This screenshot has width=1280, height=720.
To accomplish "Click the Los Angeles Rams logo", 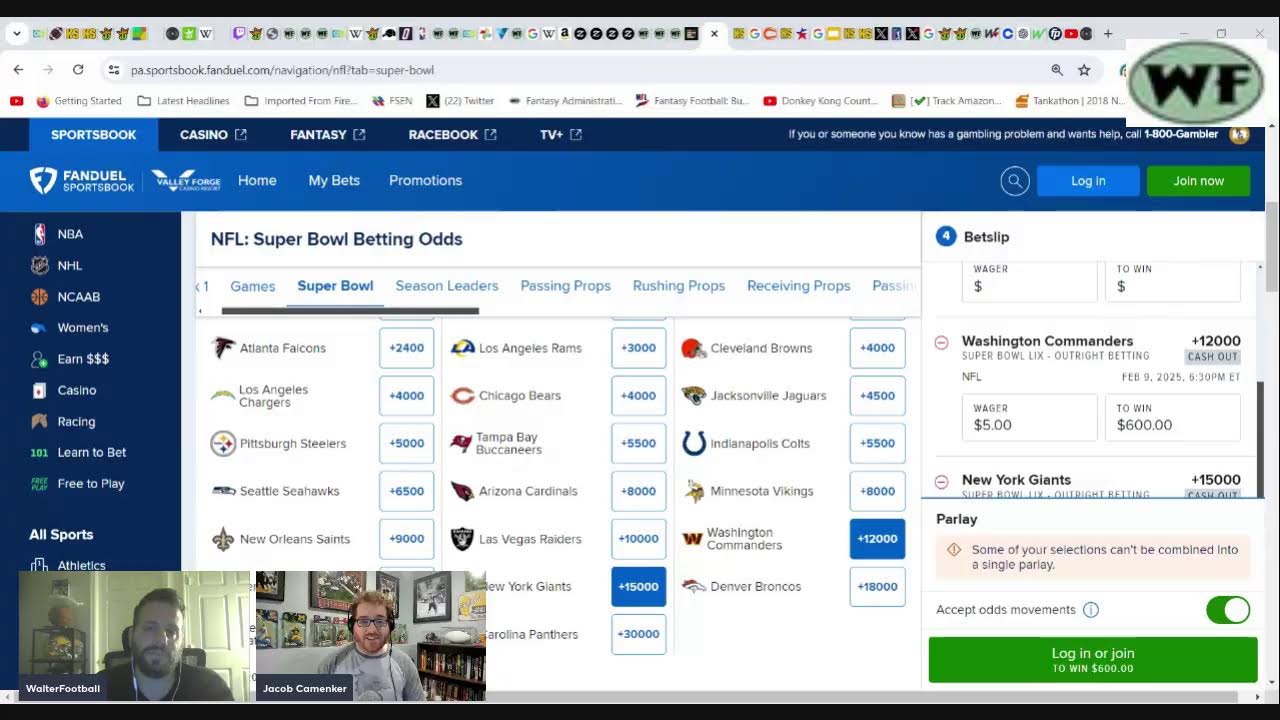I will [462, 348].
